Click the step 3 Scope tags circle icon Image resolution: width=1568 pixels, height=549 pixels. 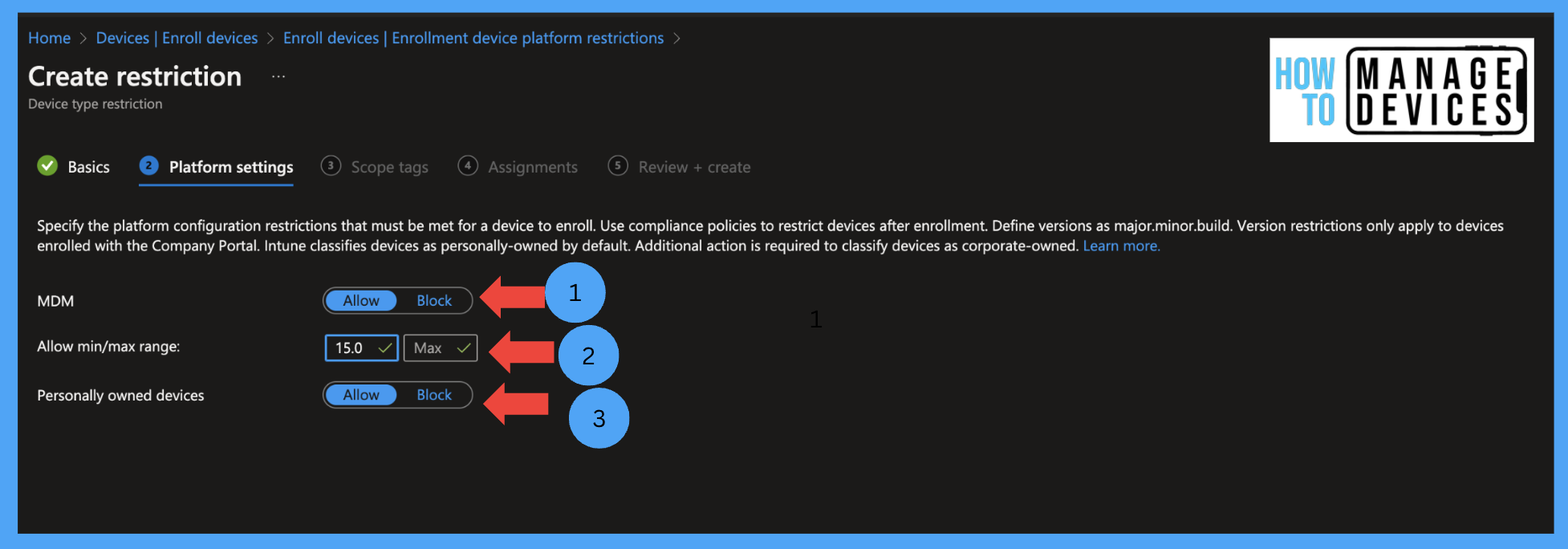click(331, 165)
